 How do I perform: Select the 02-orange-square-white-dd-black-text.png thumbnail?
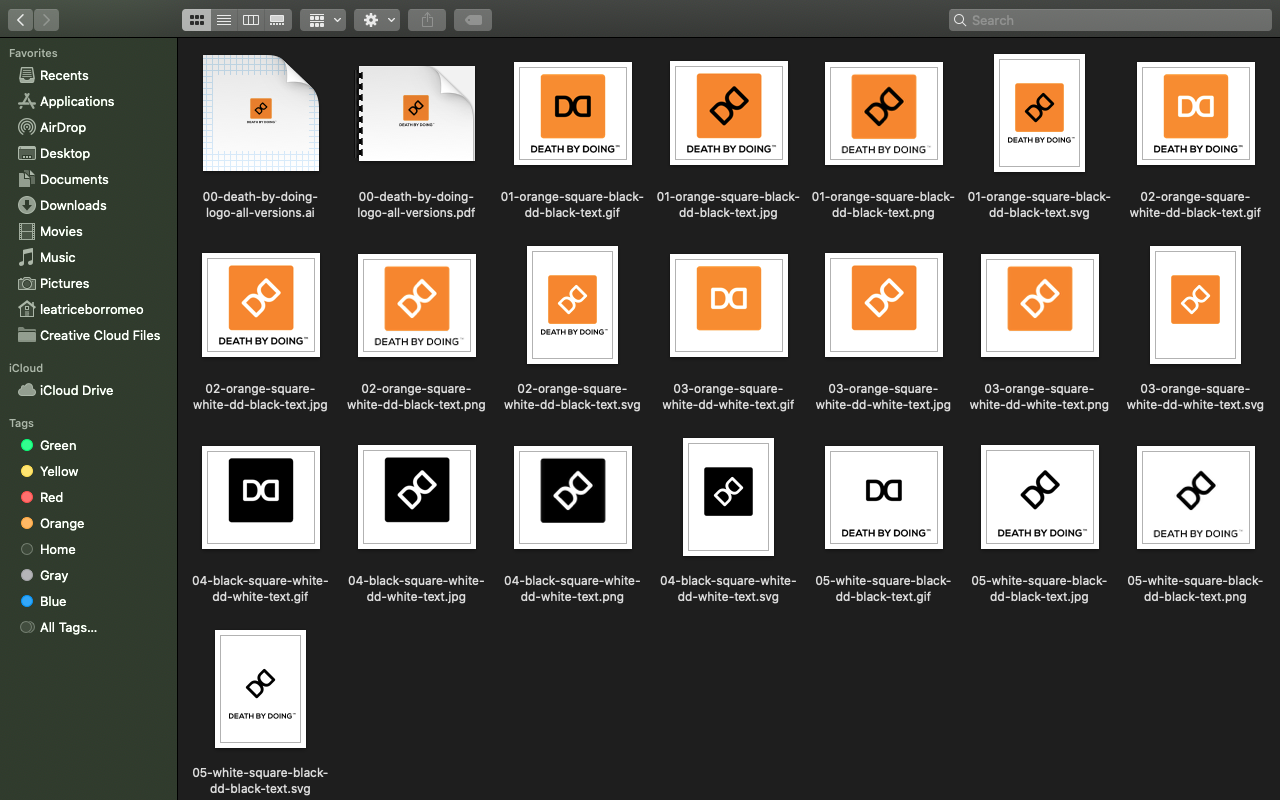coord(416,305)
